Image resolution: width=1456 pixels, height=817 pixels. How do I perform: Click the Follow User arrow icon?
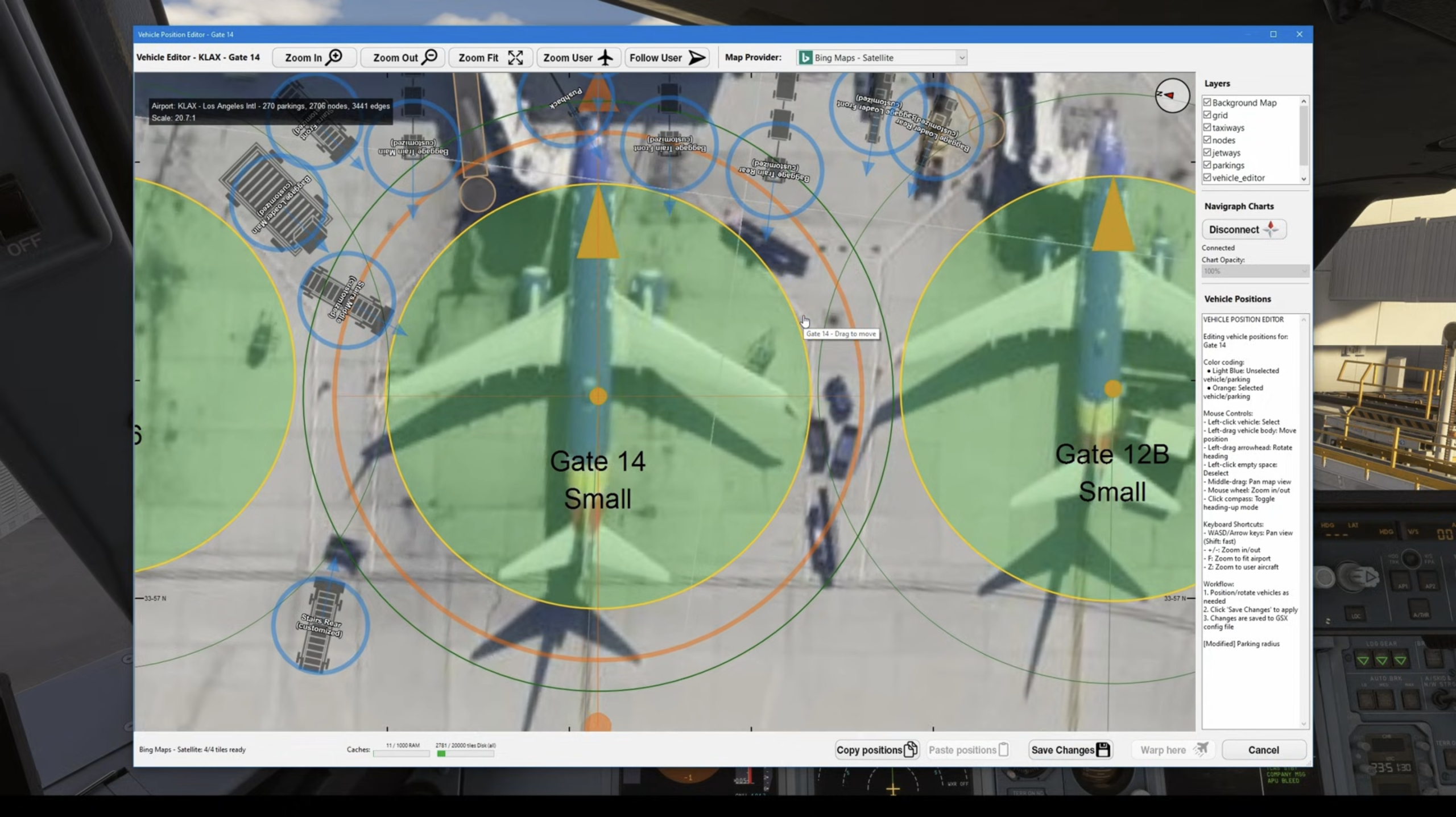(697, 57)
